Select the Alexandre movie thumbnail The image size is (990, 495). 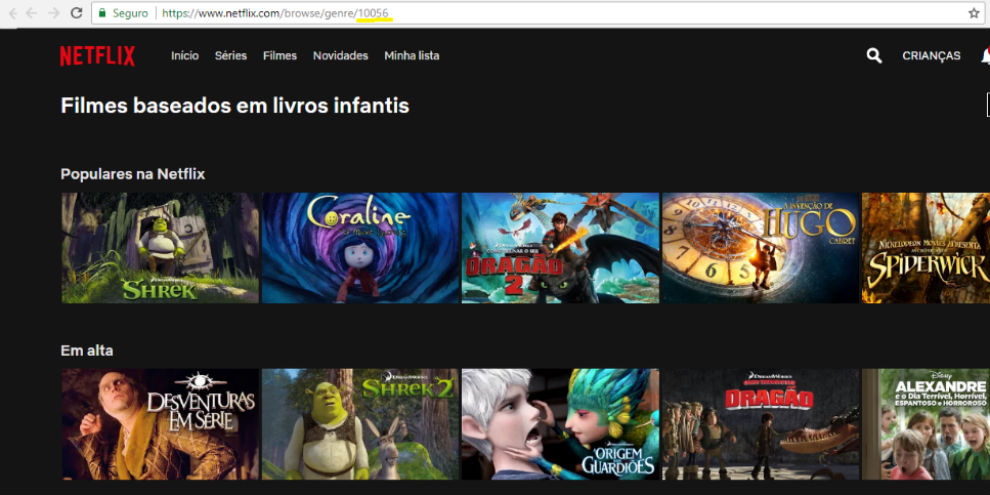click(926, 424)
